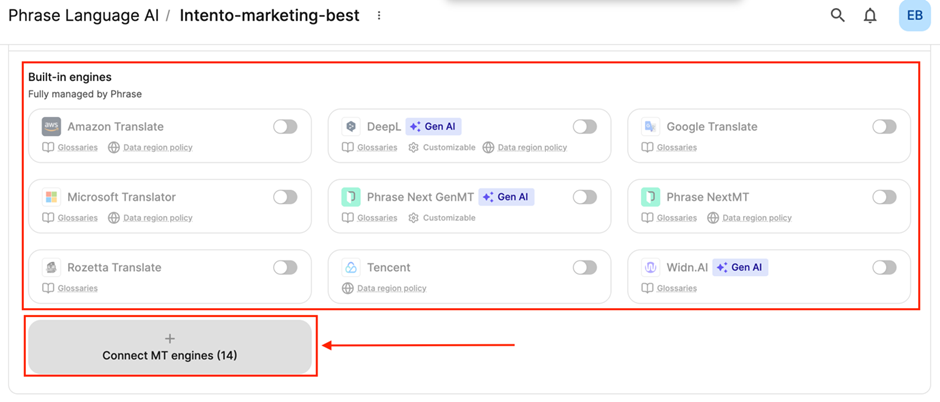This screenshot has height=402, width=940.
Task: Click the Gen AI badge on DeepL
Action: [x=433, y=127]
